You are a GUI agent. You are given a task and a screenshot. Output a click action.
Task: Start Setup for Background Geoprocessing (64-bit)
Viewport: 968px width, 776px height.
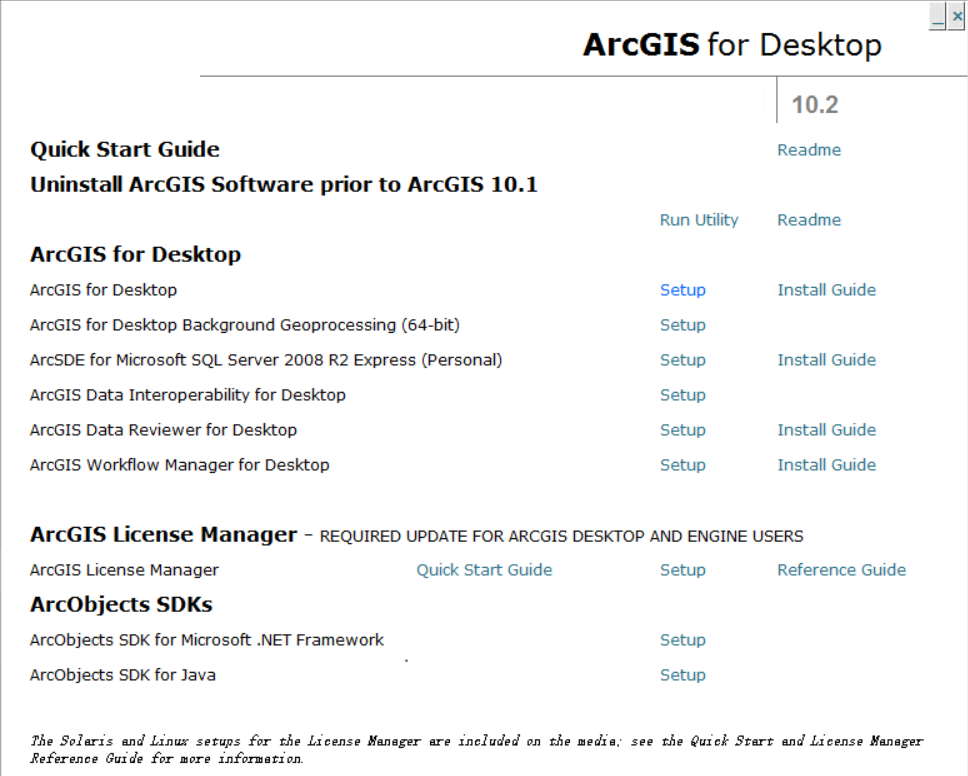[x=683, y=325]
